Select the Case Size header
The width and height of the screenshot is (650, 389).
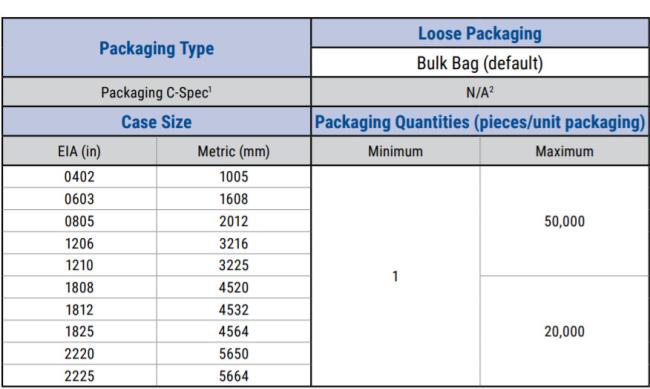(157, 122)
